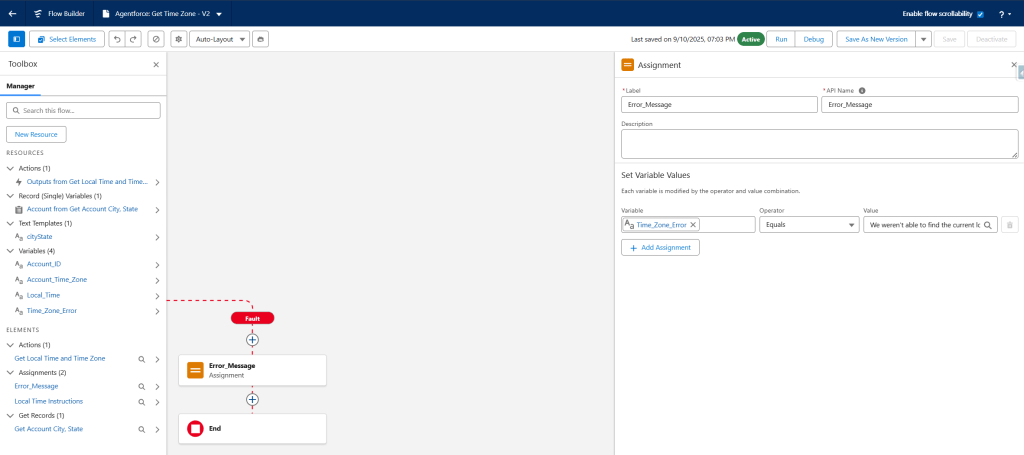Open the Auto-Layout dropdown

coord(219,39)
